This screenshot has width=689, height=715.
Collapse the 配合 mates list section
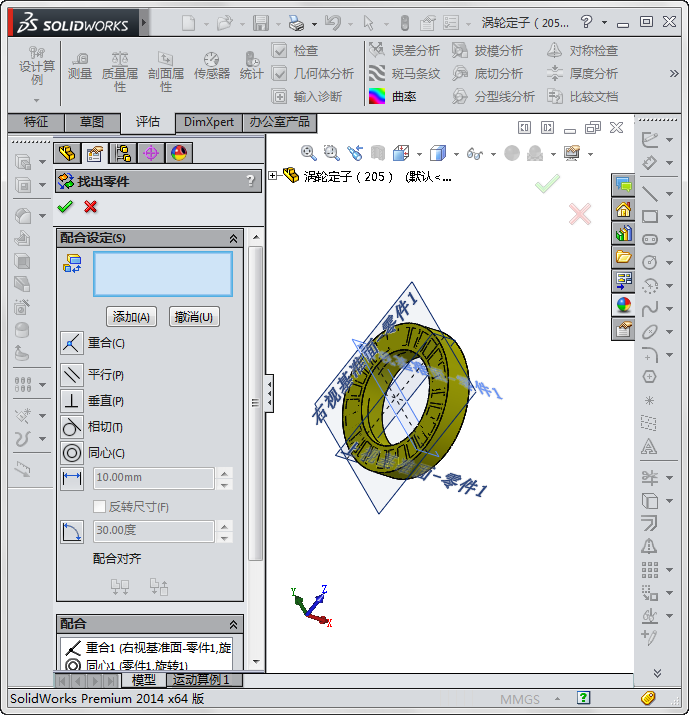[x=234, y=624]
